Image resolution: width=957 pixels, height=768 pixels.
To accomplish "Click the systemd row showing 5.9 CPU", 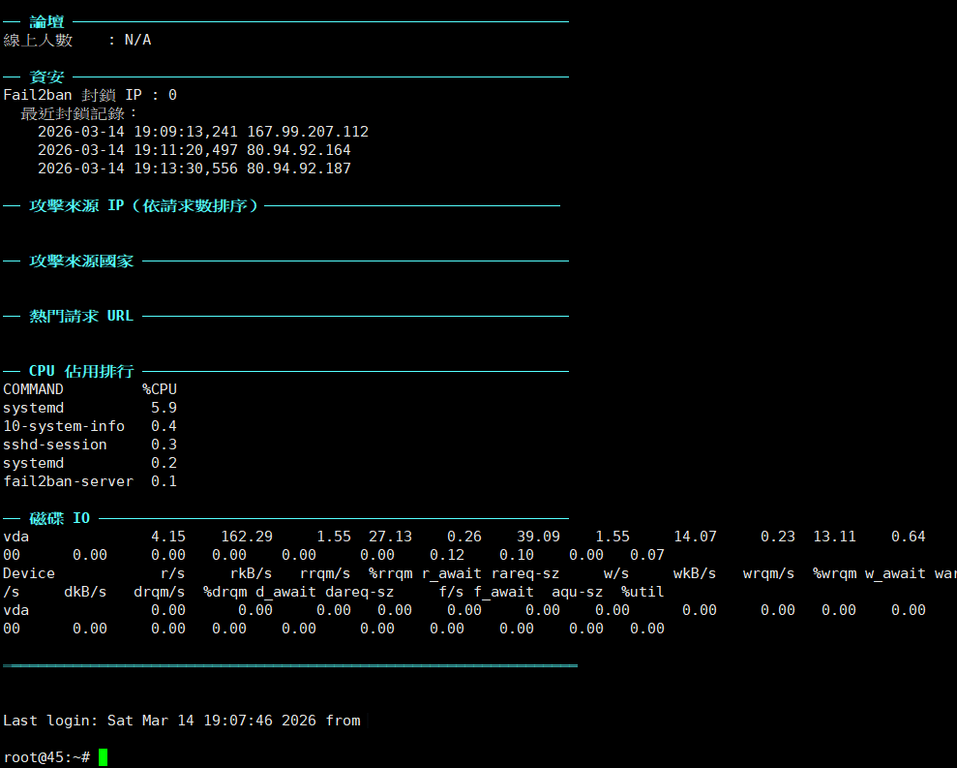I will [x=90, y=408].
